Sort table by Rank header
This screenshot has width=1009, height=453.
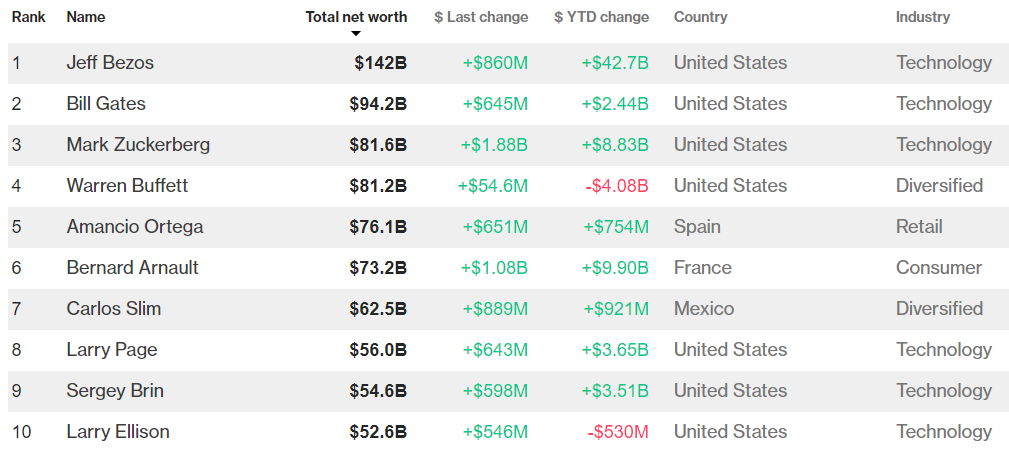pos(28,17)
